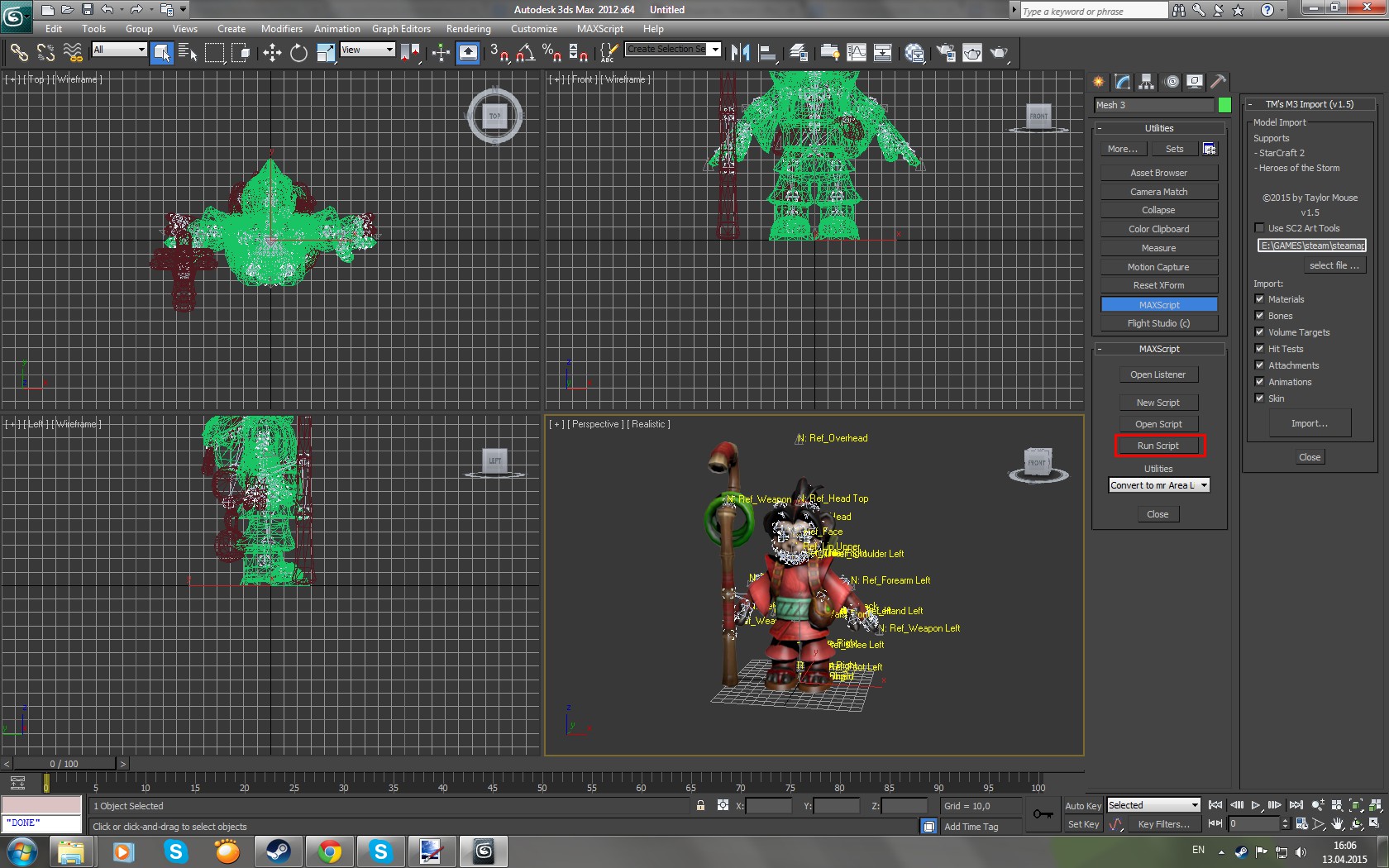Switch to the Hierarchy panel icon
Screen dimensions: 1389x868
[x=1146, y=82]
